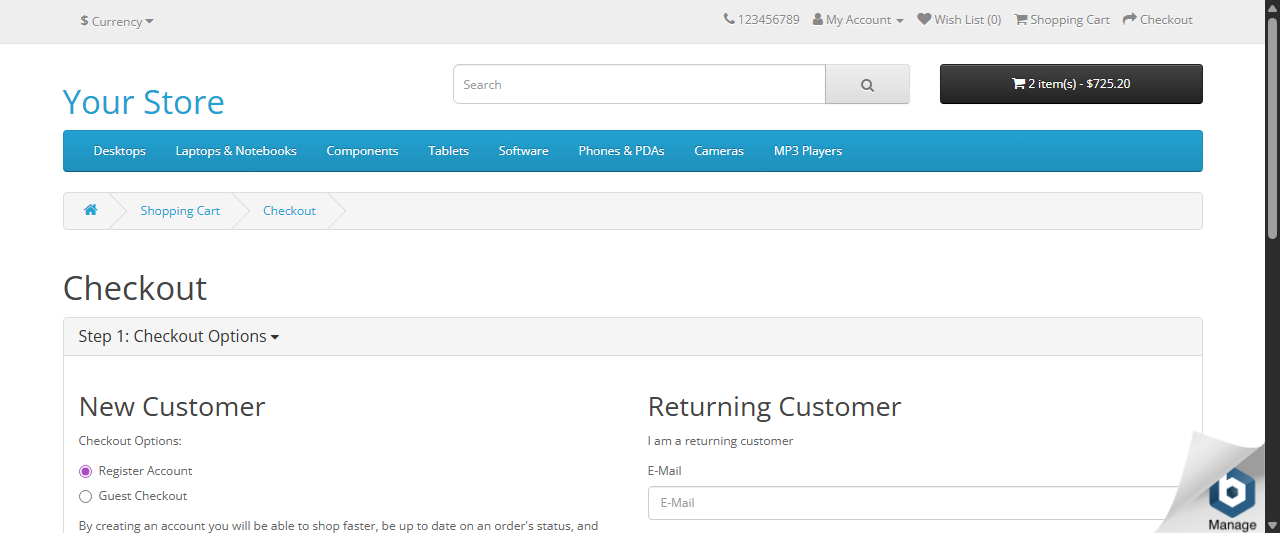Viewport: 1280px width, 533px height.
Task: Click the My Account person icon
Action: click(818, 20)
